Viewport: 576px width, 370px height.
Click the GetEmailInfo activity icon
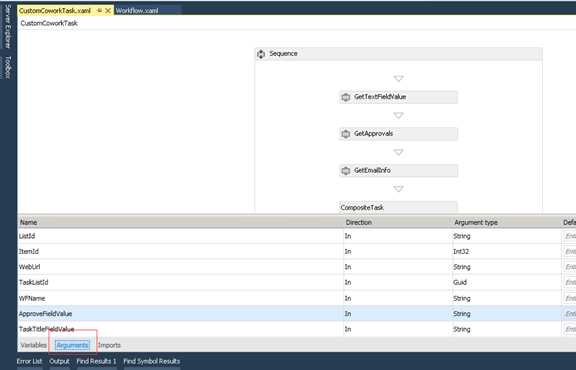(x=345, y=170)
